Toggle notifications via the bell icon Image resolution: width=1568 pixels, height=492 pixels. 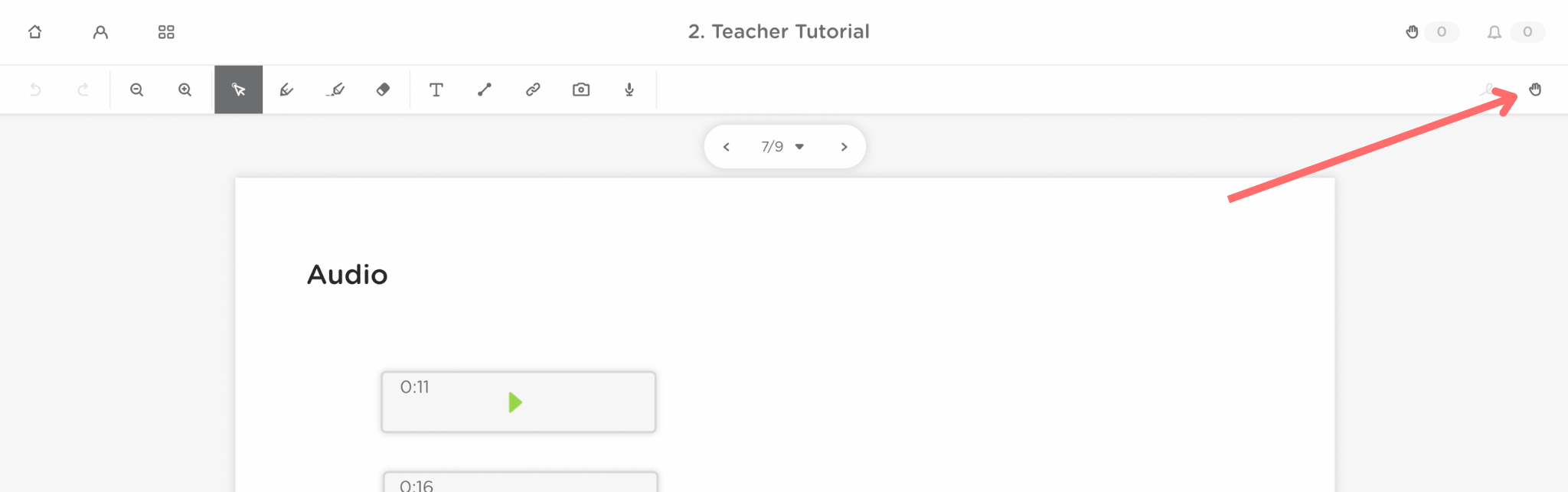[x=1495, y=32]
